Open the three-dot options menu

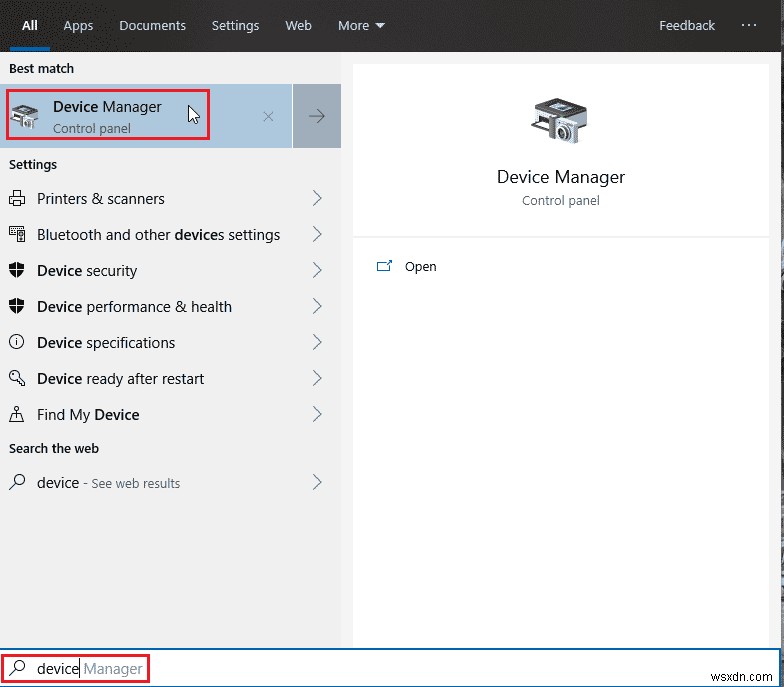[x=748, y=25]
